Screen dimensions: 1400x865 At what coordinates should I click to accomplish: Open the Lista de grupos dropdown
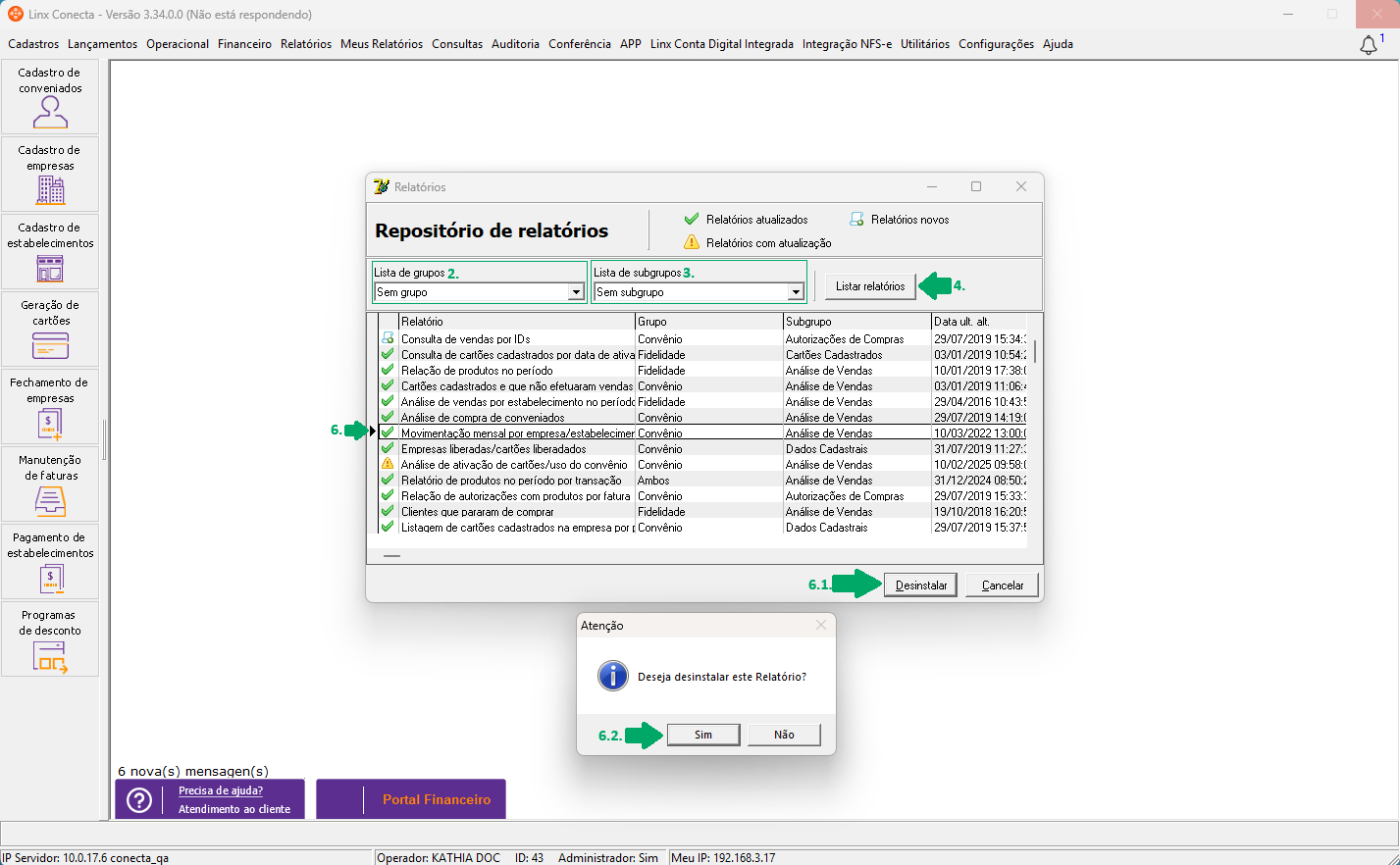pyautogui.click(x=577, y=292)
